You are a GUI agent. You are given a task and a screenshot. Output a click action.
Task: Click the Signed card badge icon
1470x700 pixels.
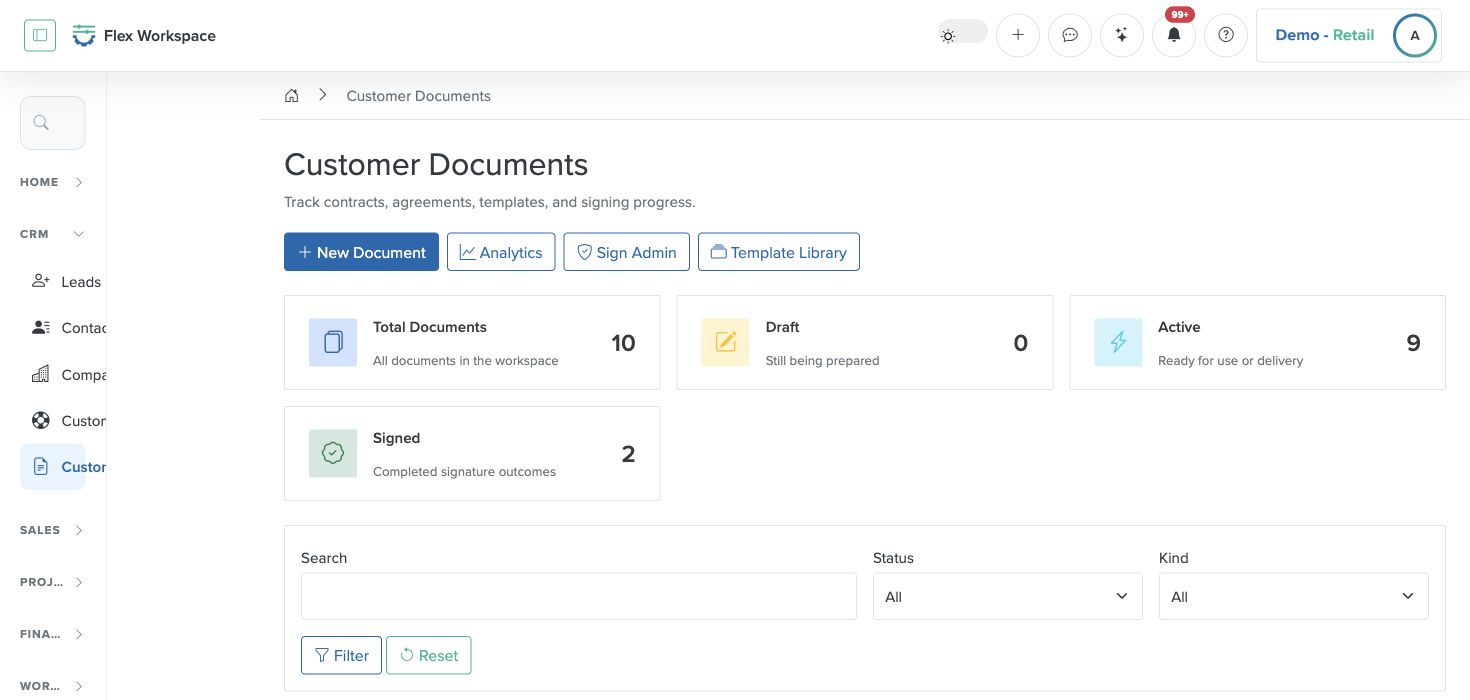click(333, 453)
